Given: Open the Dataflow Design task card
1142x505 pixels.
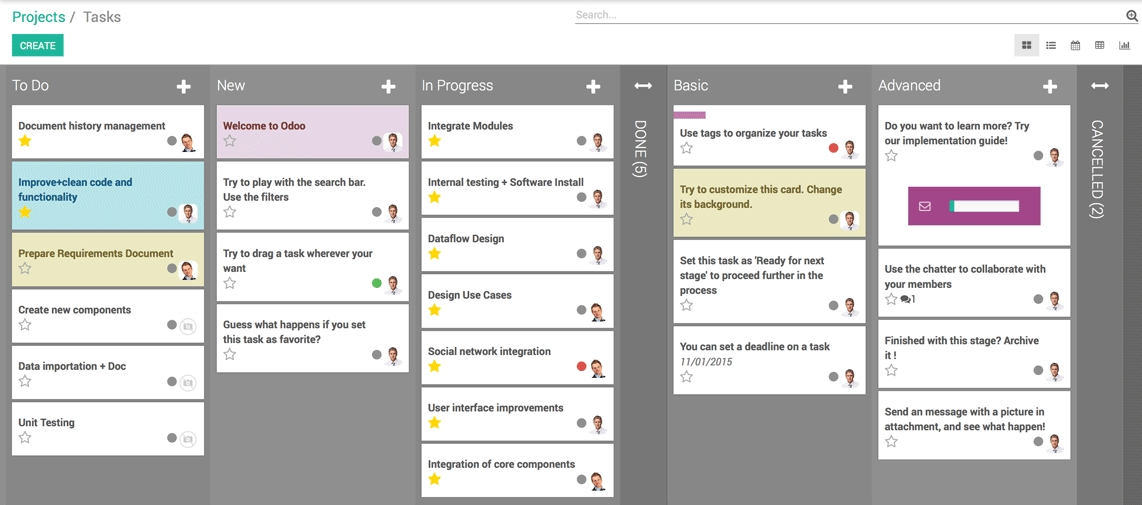Looking at the screenshot, I should [517, 244].
